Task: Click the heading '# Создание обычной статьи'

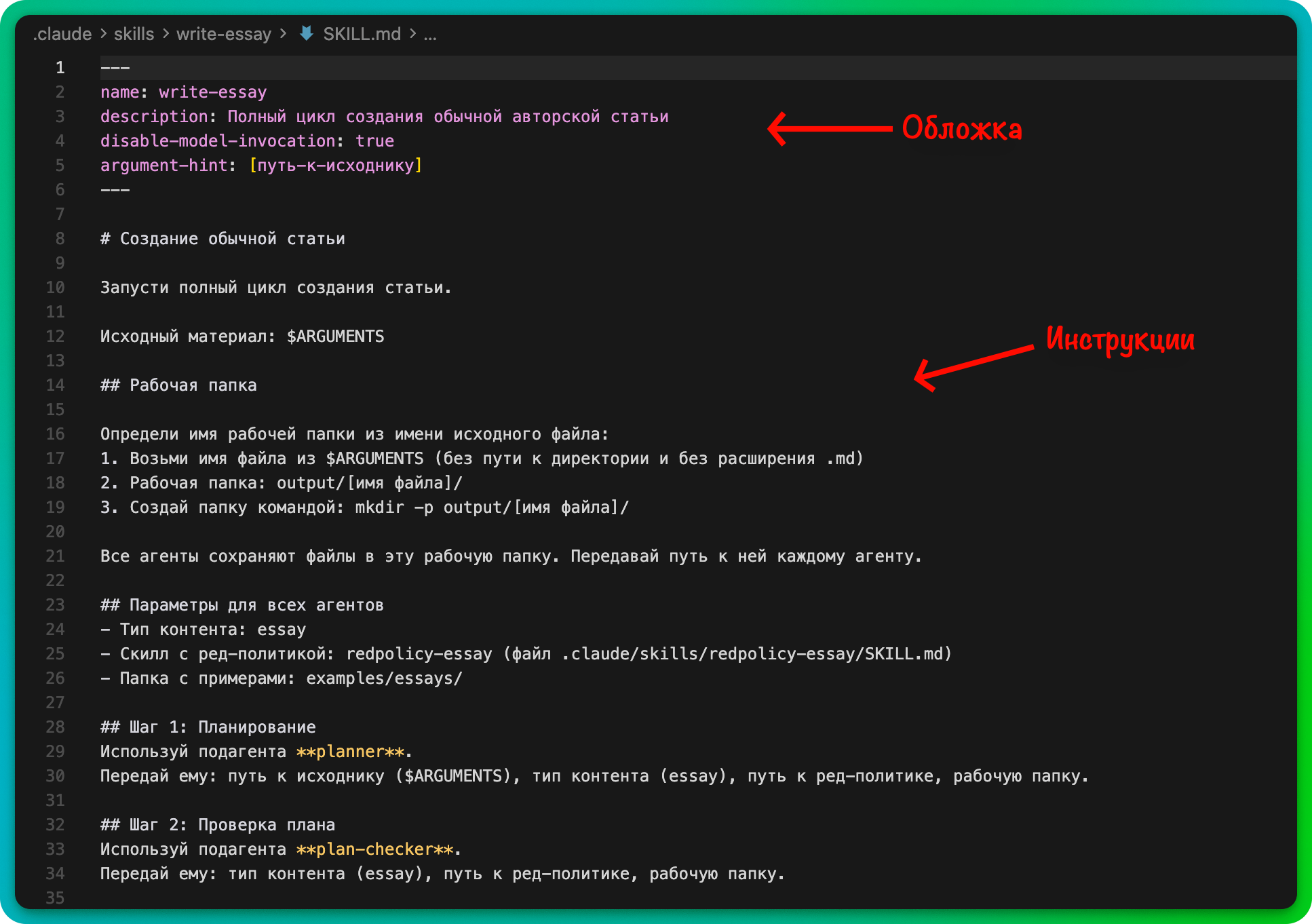Action: click(223, 239)
